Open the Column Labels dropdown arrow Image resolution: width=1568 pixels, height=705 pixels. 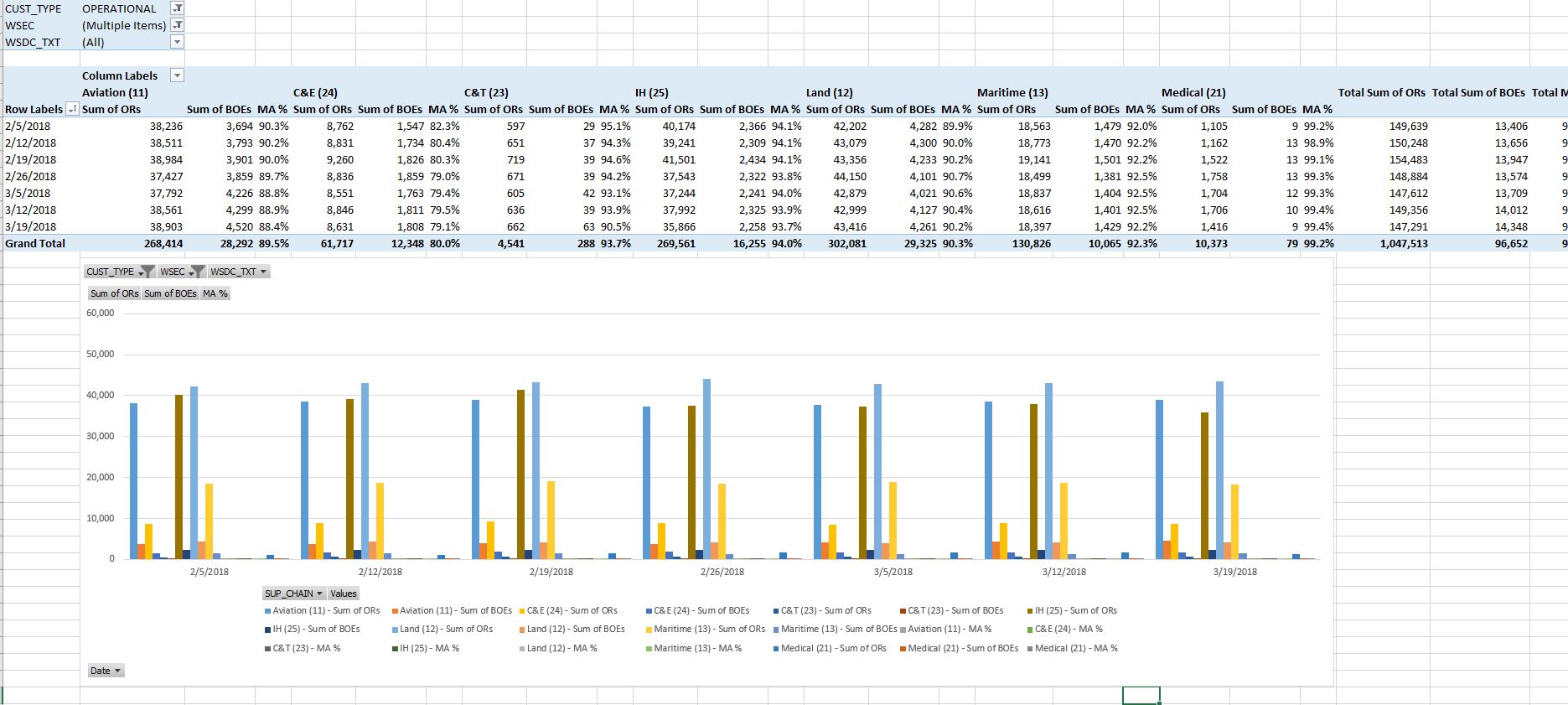click(x=177, y=75)
